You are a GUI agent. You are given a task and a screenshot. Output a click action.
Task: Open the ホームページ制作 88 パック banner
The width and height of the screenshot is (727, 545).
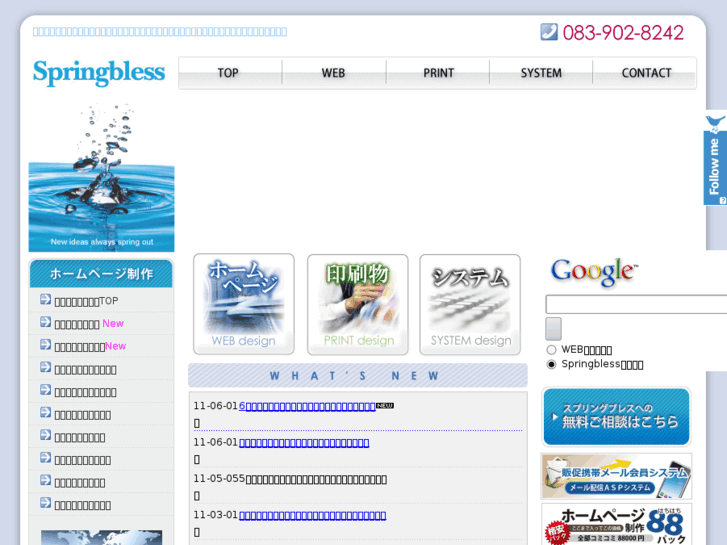[616, 525]
